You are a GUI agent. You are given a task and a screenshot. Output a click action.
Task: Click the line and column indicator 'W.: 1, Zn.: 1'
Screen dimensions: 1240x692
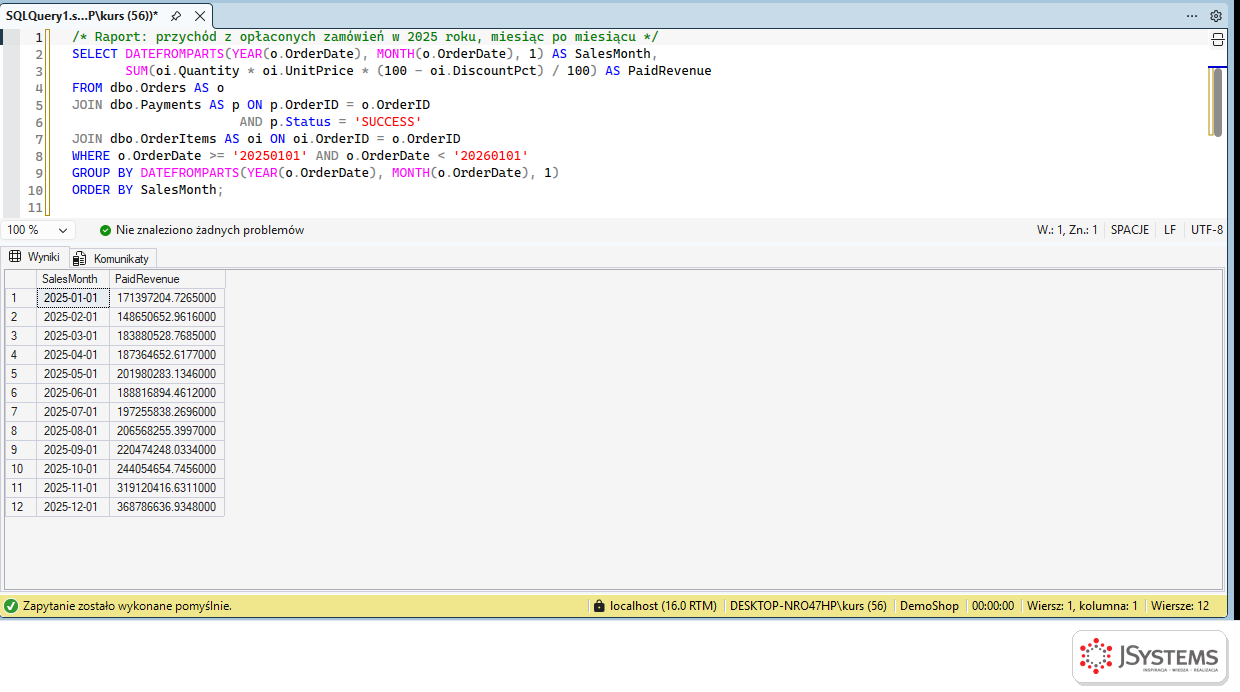(x=1067, y=230)
